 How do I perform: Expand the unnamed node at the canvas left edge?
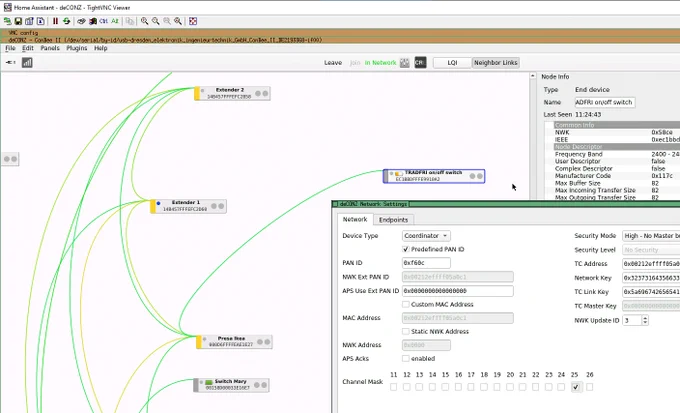[10, 159]
